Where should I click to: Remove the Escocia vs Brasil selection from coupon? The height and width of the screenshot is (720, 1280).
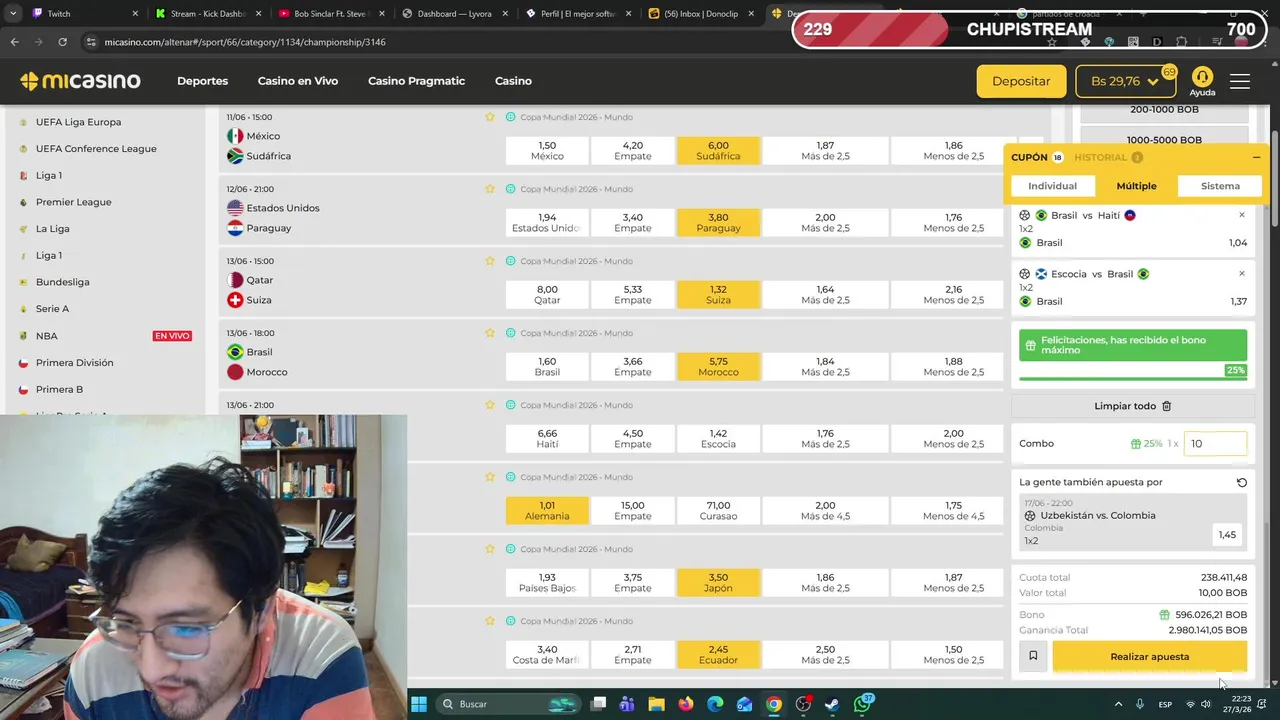pos(1242,274)
